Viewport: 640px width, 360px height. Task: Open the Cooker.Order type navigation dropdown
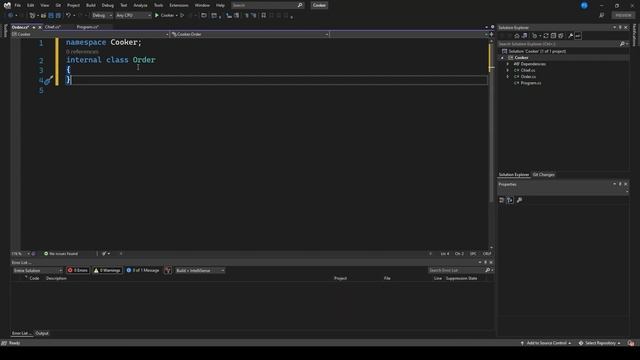coord(250,34)
